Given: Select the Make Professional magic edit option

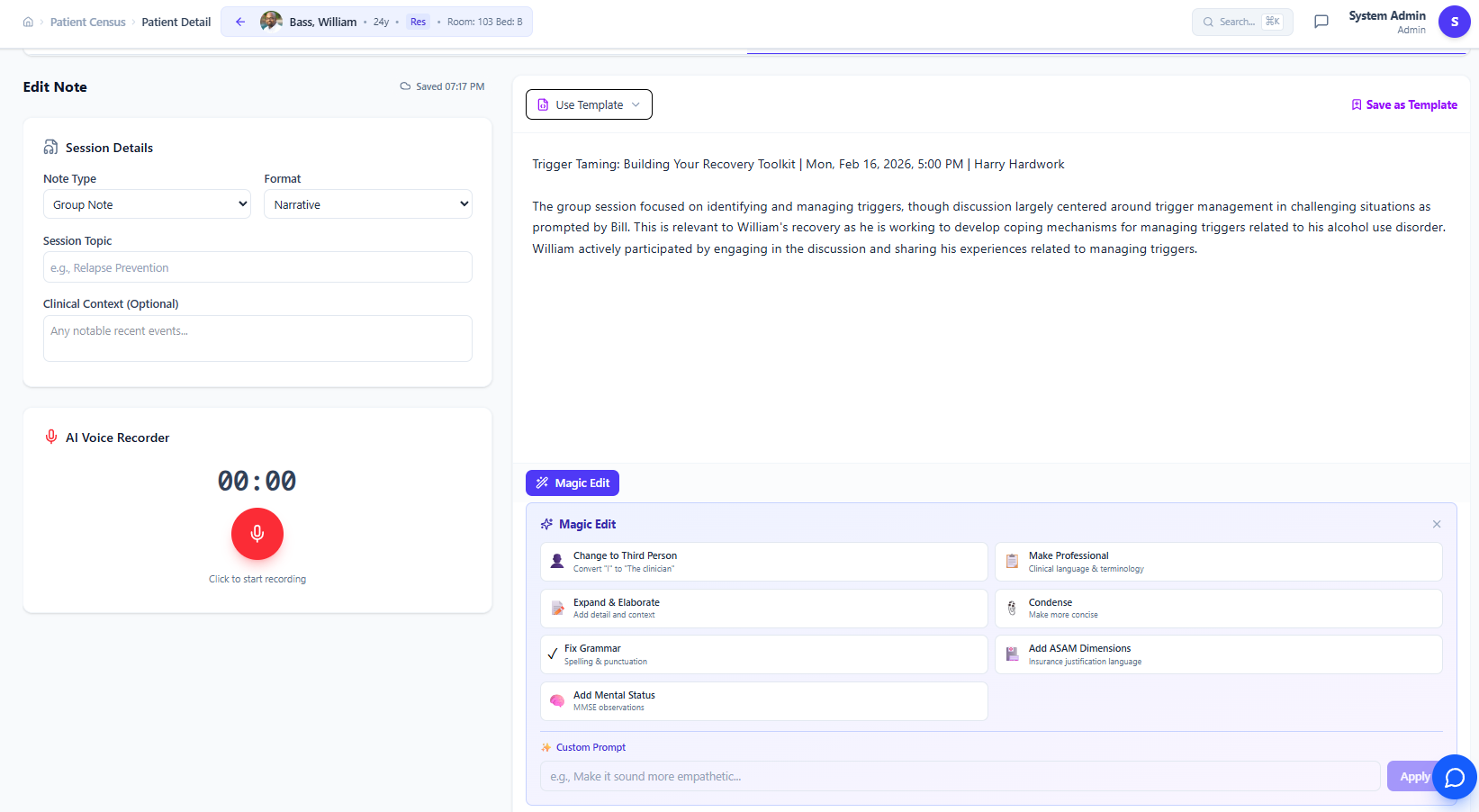Looking at the screenshot, I should click(1217, 561).
